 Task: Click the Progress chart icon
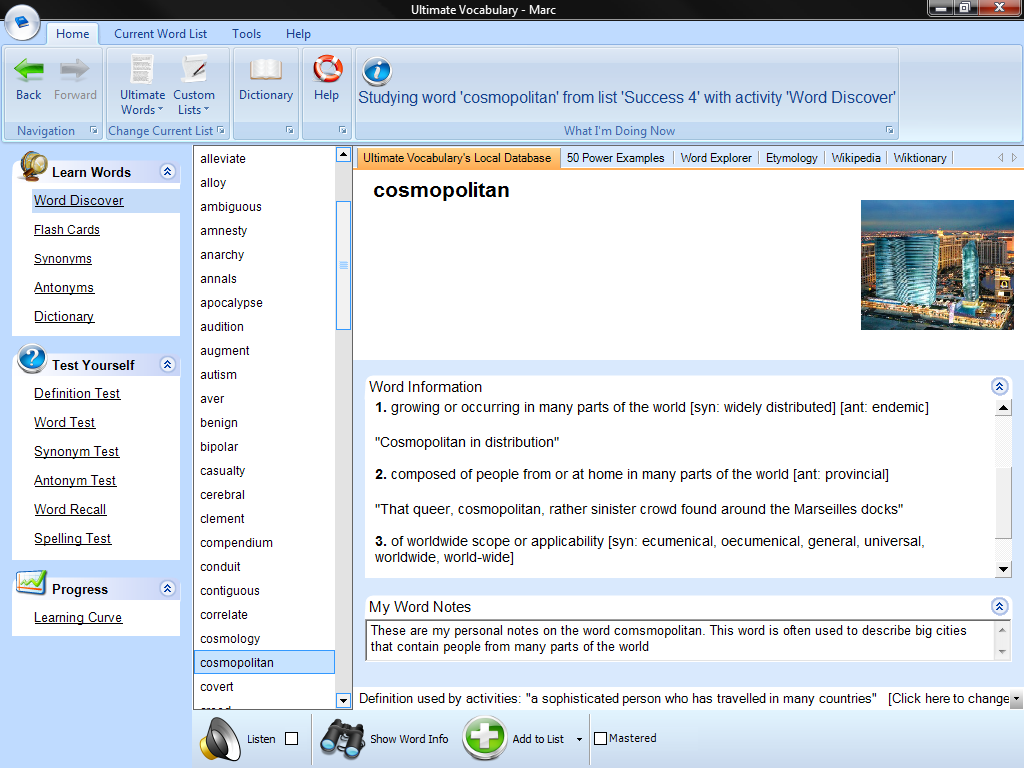click(31, 583)
